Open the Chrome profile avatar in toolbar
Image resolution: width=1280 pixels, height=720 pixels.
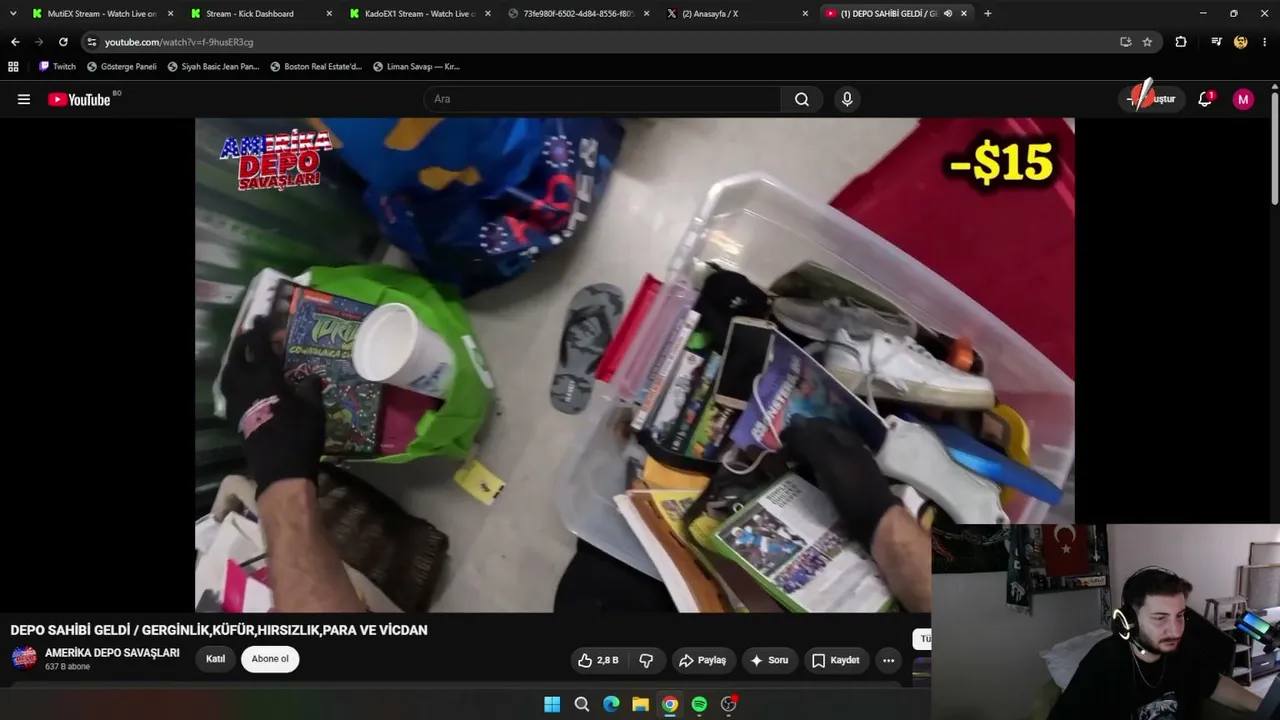1241,42
